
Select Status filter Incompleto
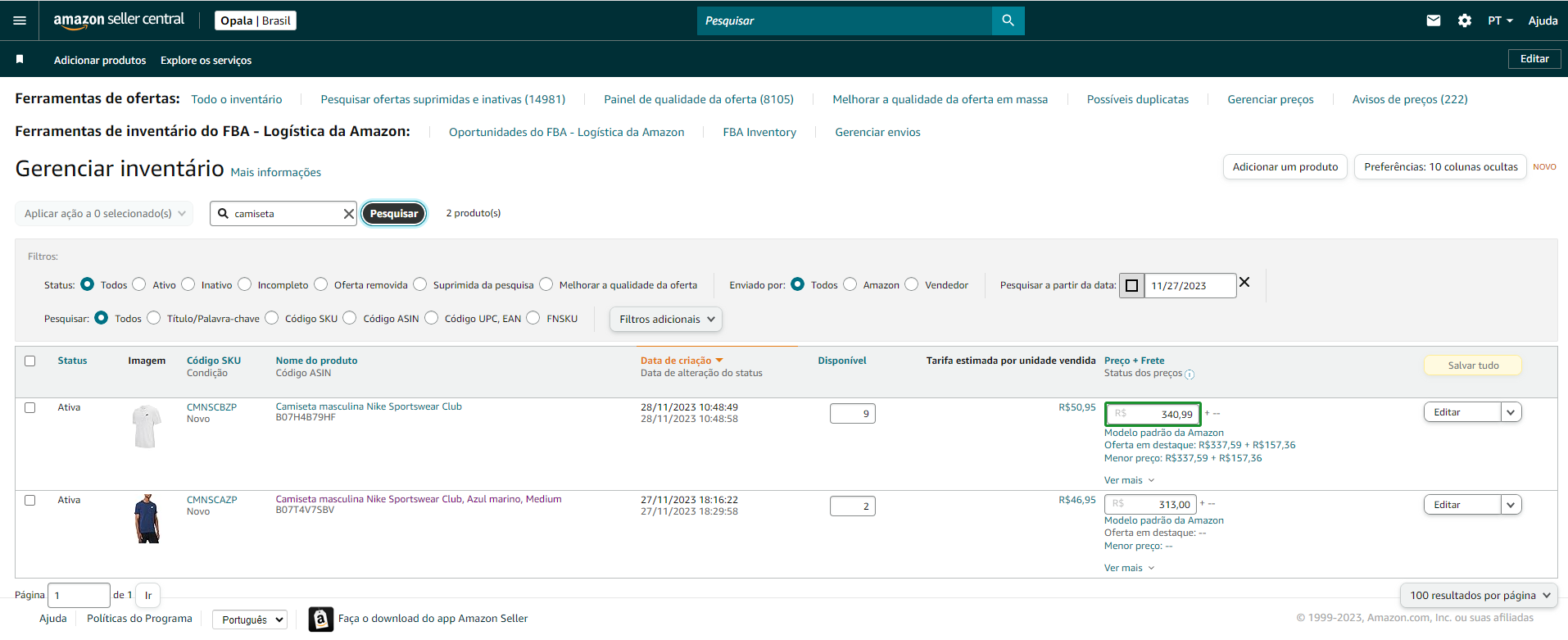pos(245,284)
